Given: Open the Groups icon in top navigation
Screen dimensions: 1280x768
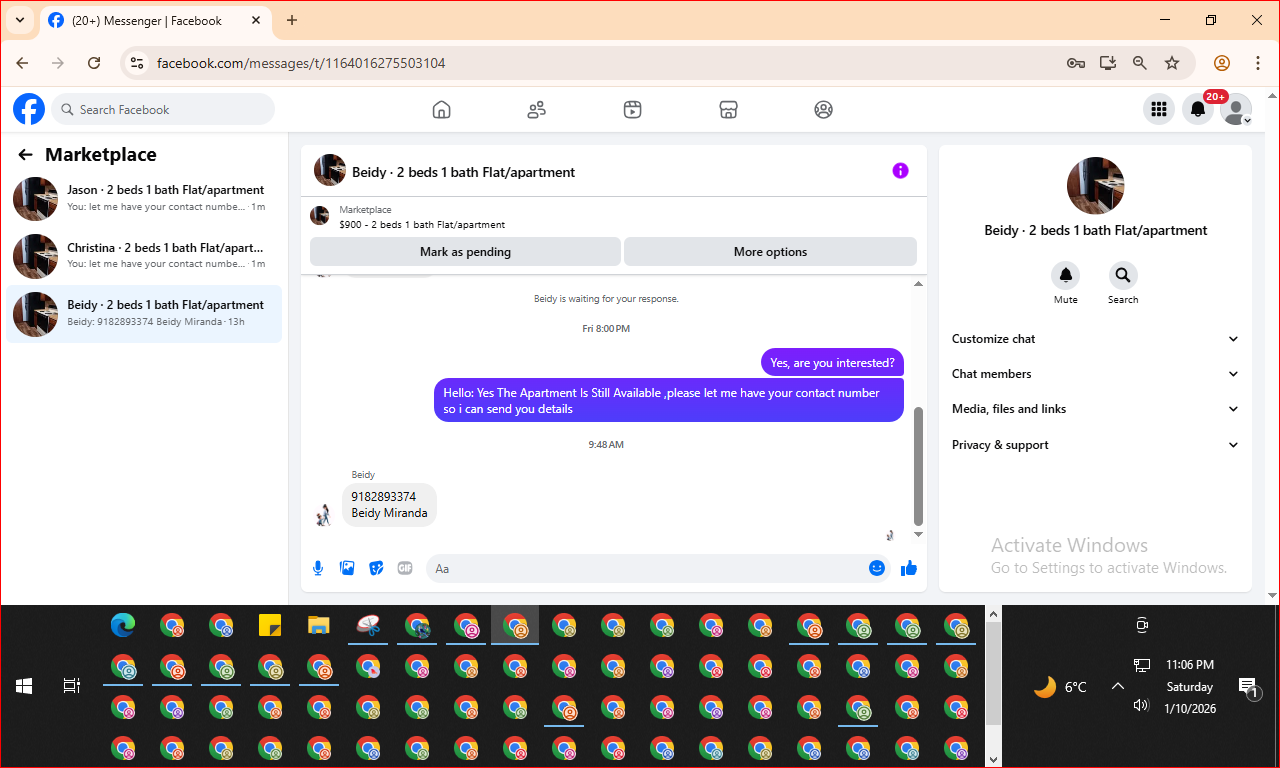Looking at the screenshot, I should (823, 110).
